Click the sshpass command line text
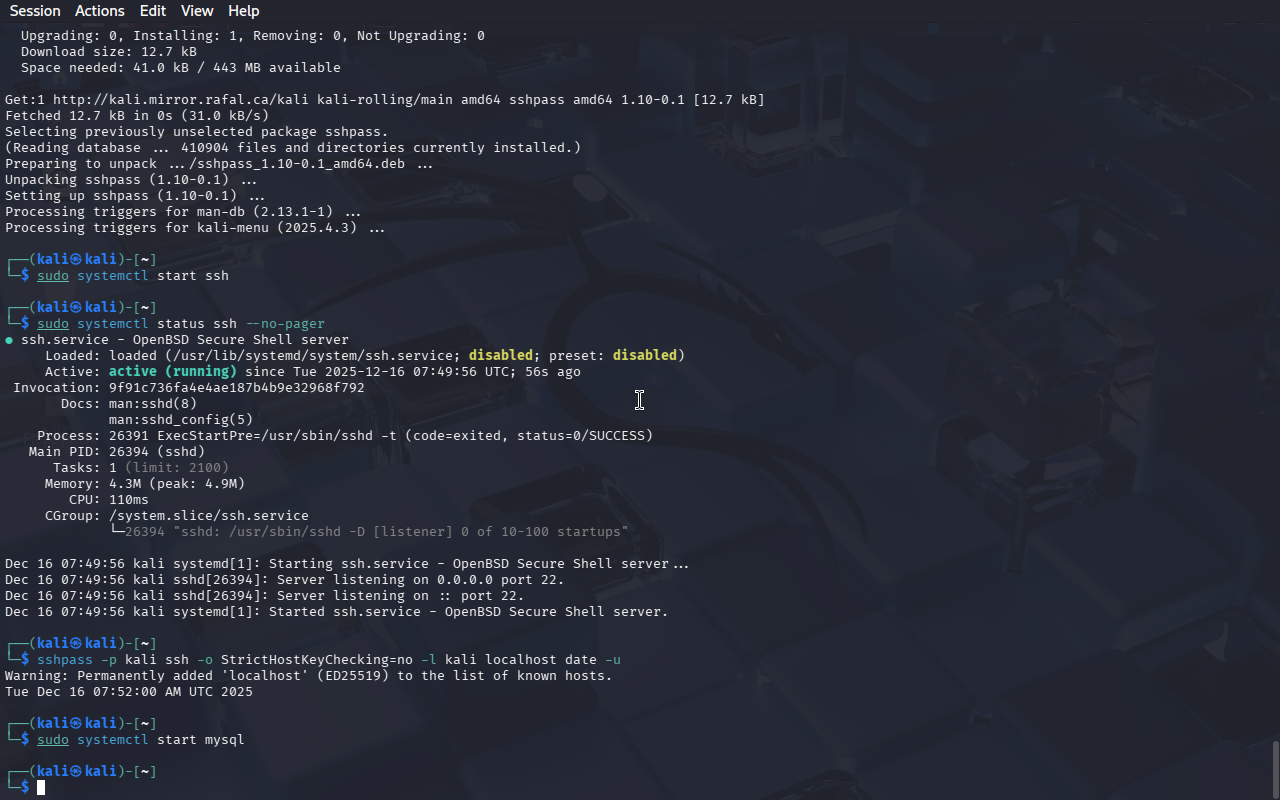 click(x=329, y=659)
